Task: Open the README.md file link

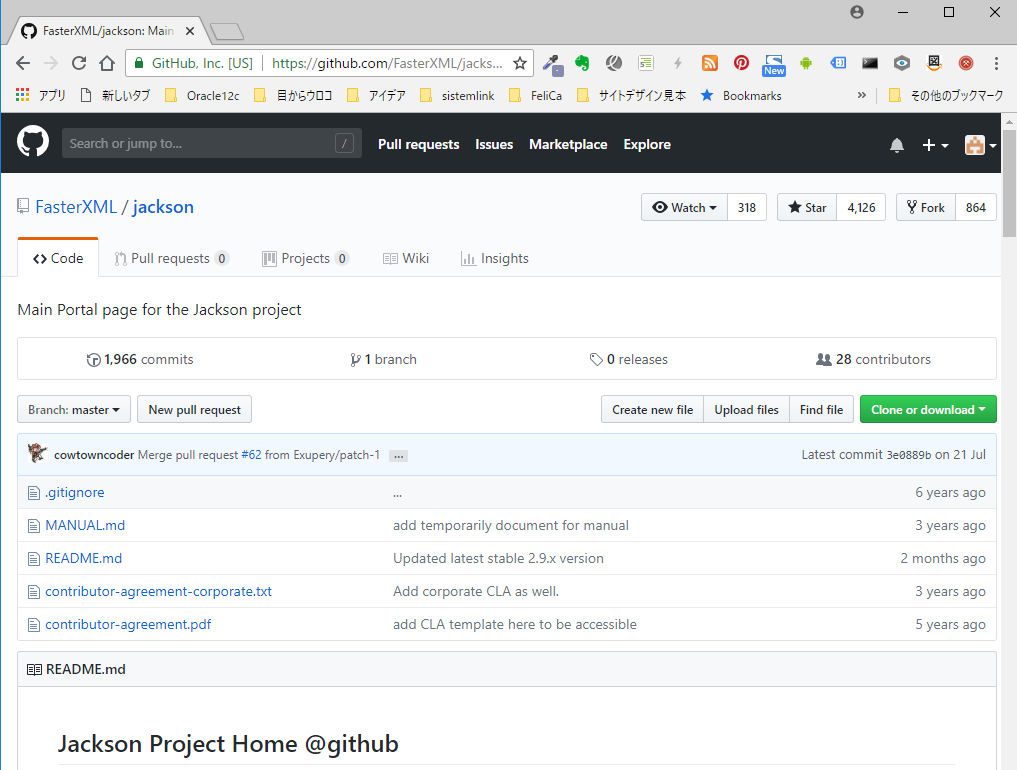Action: (84, 559)
